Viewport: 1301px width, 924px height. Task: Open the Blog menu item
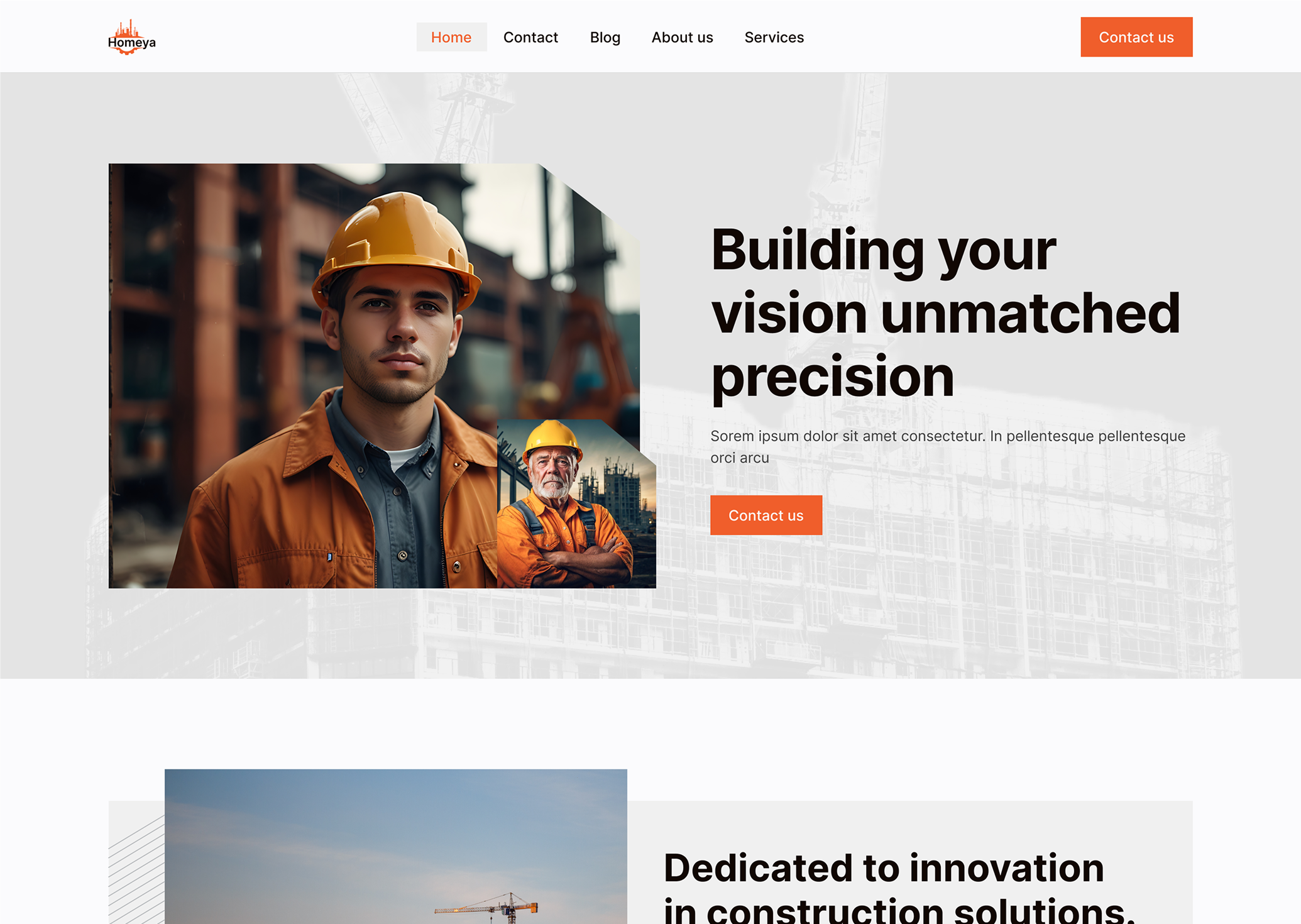[x=605, y=37]
